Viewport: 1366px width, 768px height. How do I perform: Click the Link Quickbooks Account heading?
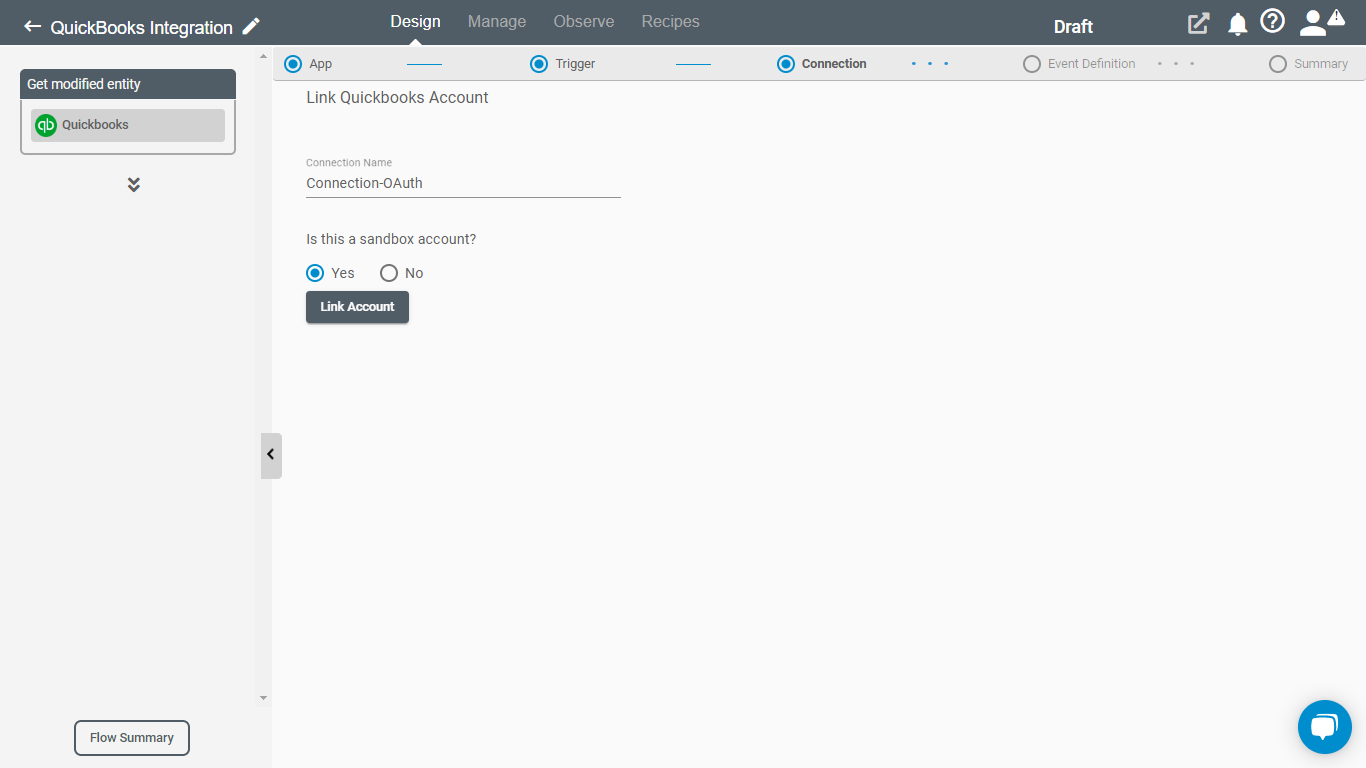(397, 98)
